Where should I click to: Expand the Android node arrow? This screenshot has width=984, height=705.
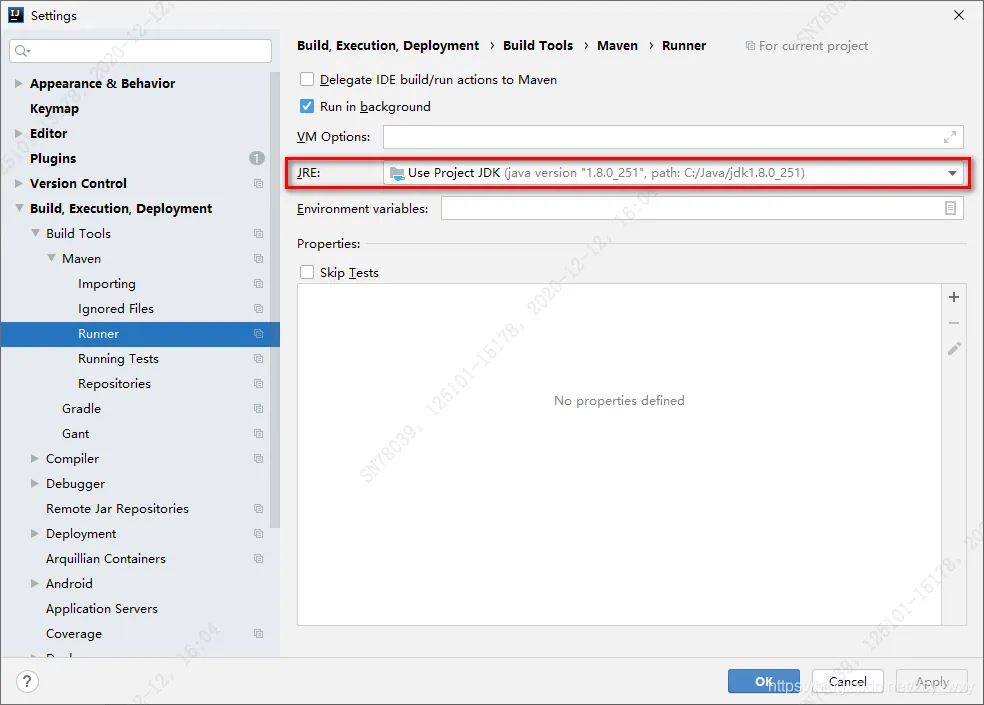tap(35, 583)
